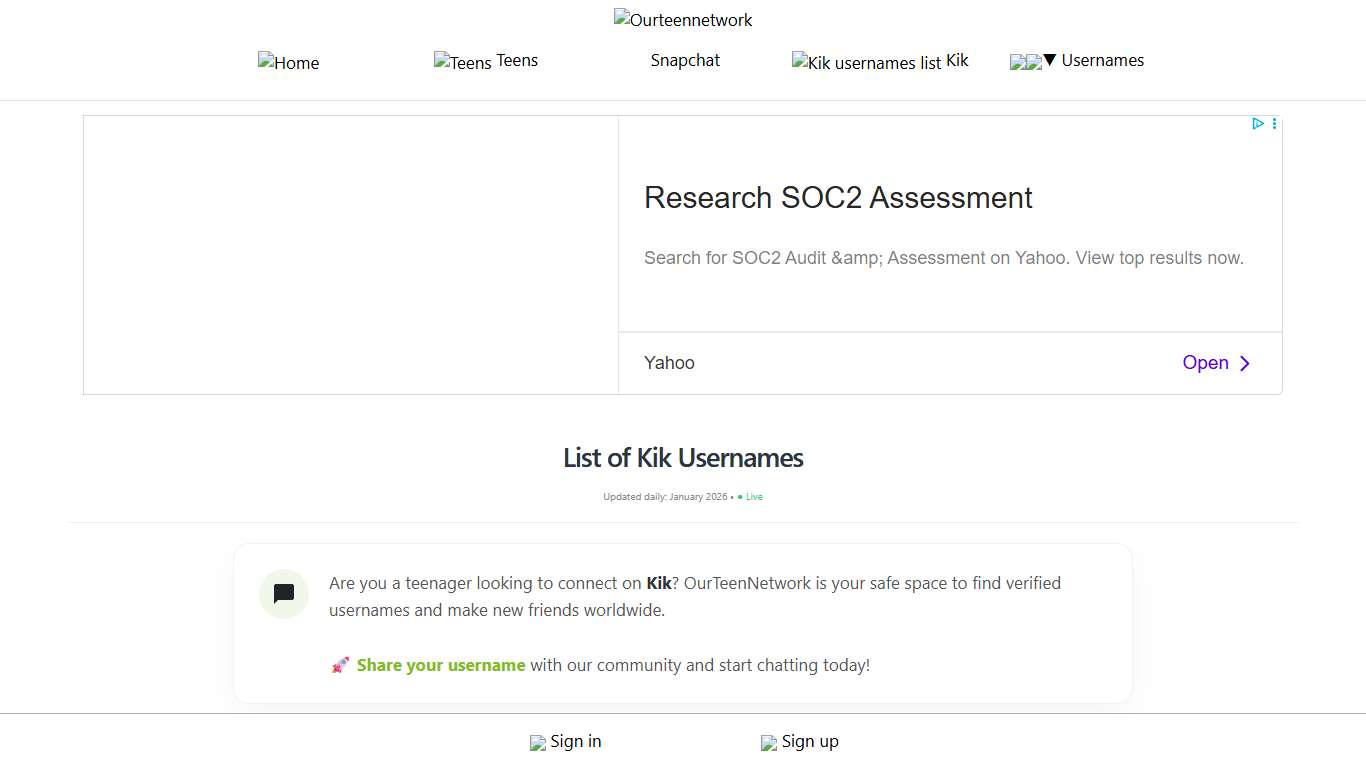Screen dimensions: 1366x768
Task: Click the broken image icon beside Sign in
Action: click(x=537, y=742)
